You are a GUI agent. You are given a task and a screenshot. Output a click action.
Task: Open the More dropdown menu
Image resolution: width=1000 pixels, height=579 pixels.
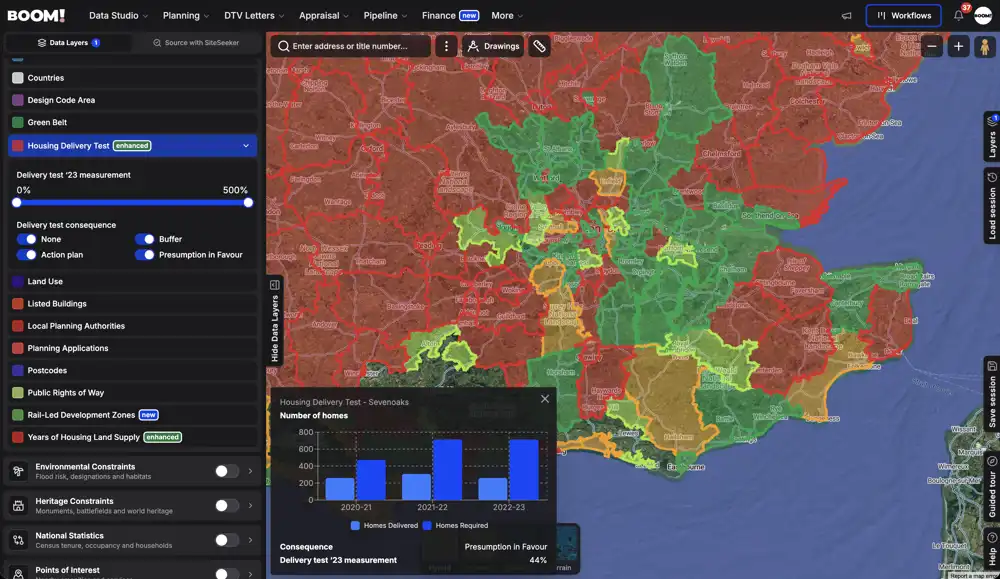click(x=506, y=15)
